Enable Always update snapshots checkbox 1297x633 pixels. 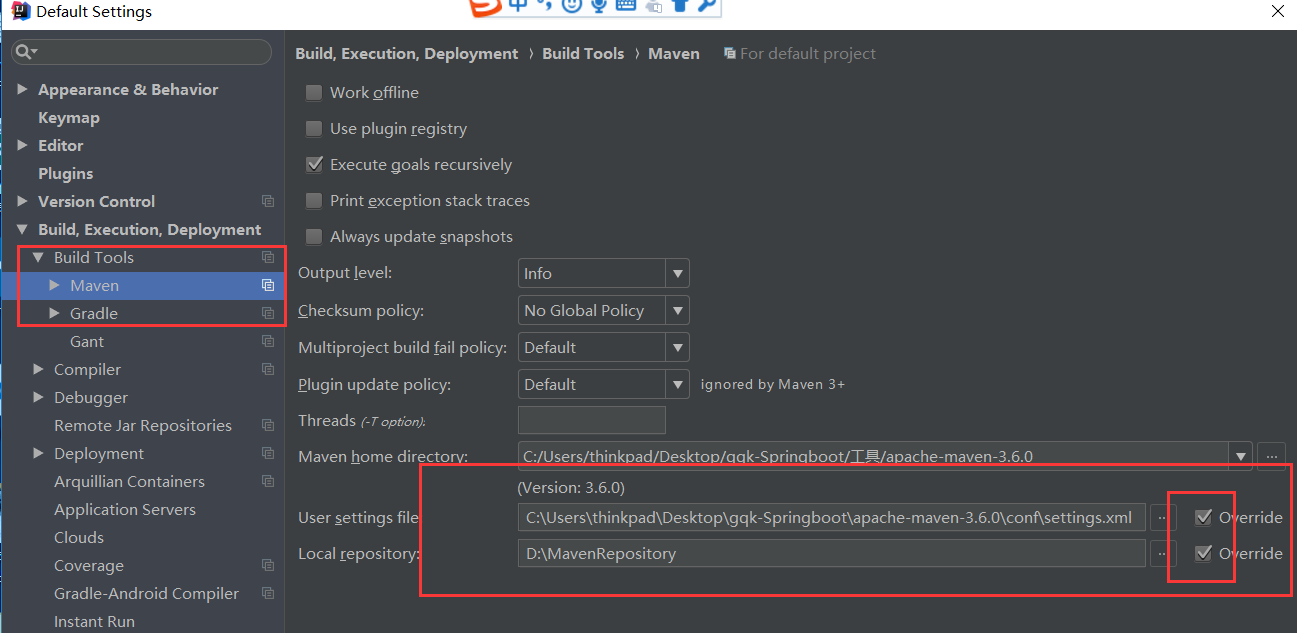point(314,237)
